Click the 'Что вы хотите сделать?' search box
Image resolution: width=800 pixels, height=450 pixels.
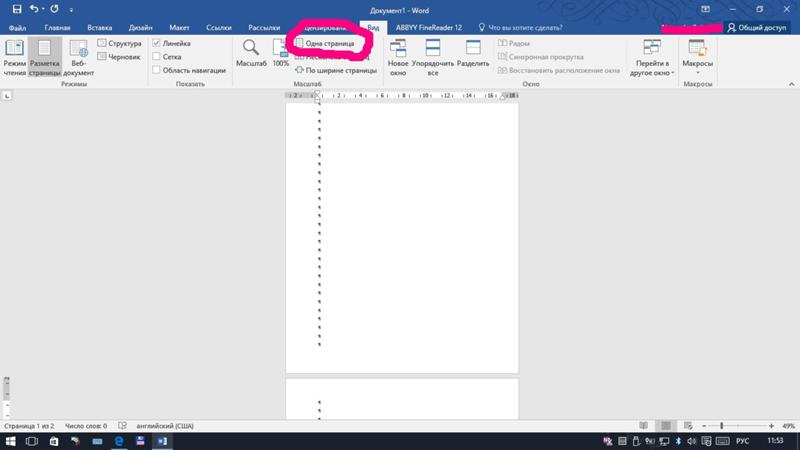pos(520,28)
